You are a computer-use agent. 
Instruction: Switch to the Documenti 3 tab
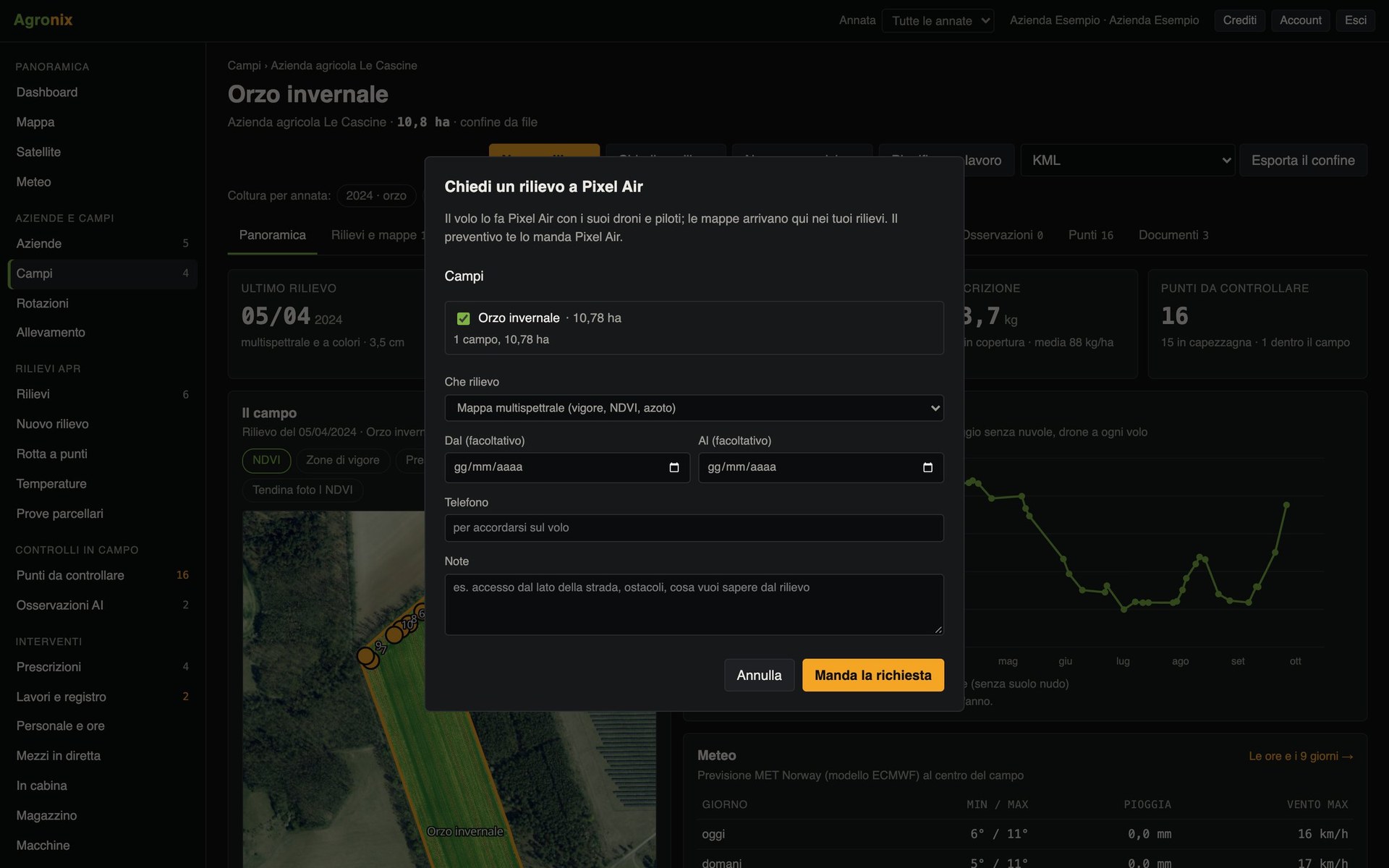[x=1173, y=235]
